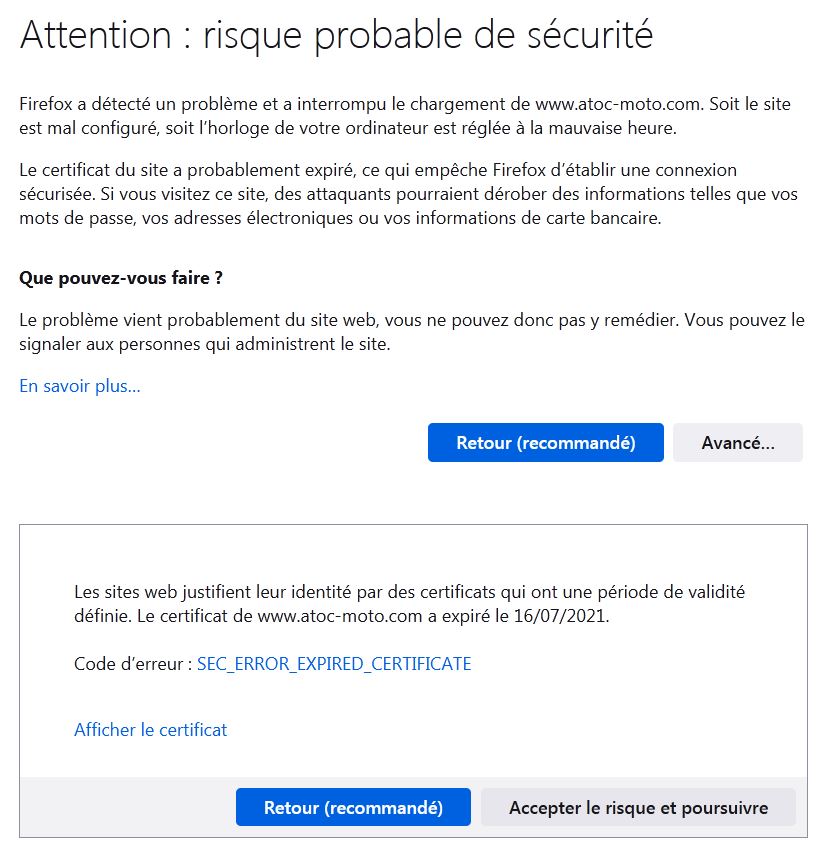Click the expiry date 16/07/2021
This screenshot has height=853, width=830.
564,617
